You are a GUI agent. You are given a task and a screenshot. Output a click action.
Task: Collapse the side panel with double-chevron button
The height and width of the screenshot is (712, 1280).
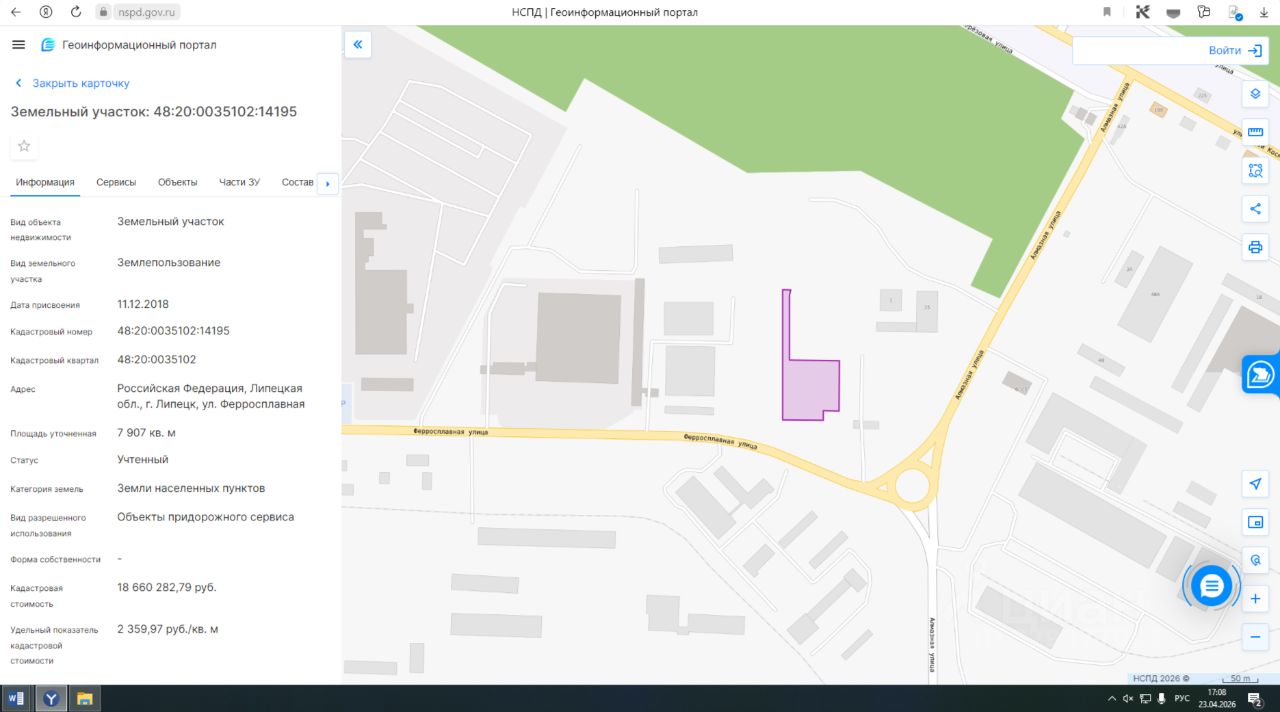point(358,44)
